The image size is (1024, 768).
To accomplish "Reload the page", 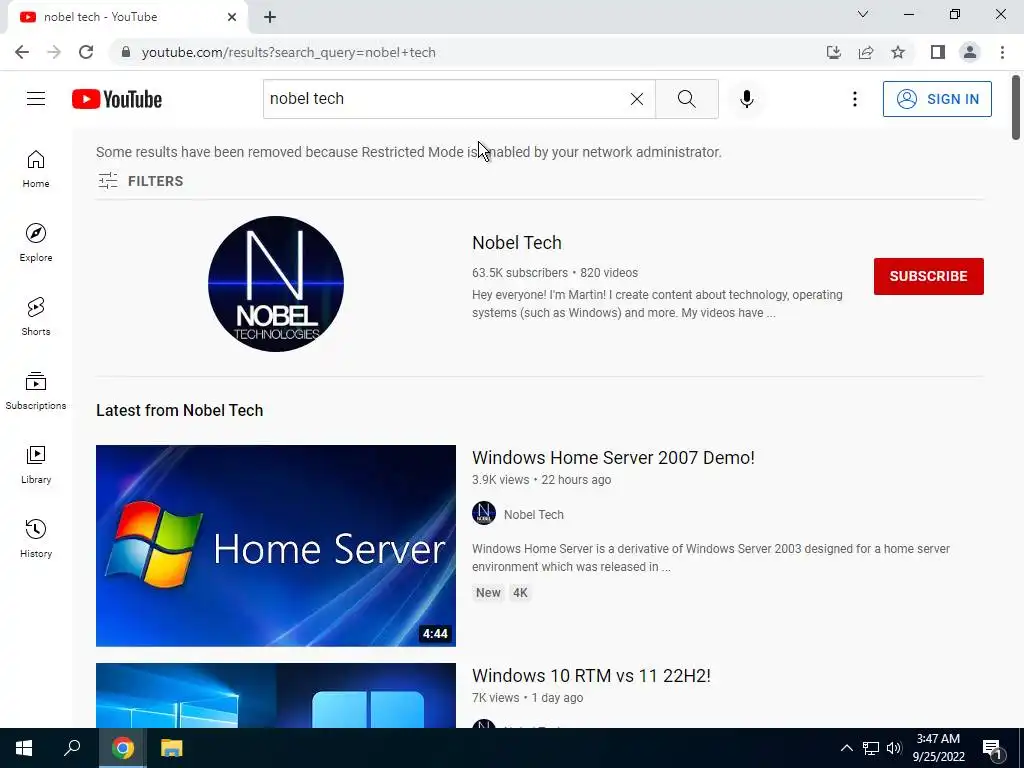I will point(86,52).
